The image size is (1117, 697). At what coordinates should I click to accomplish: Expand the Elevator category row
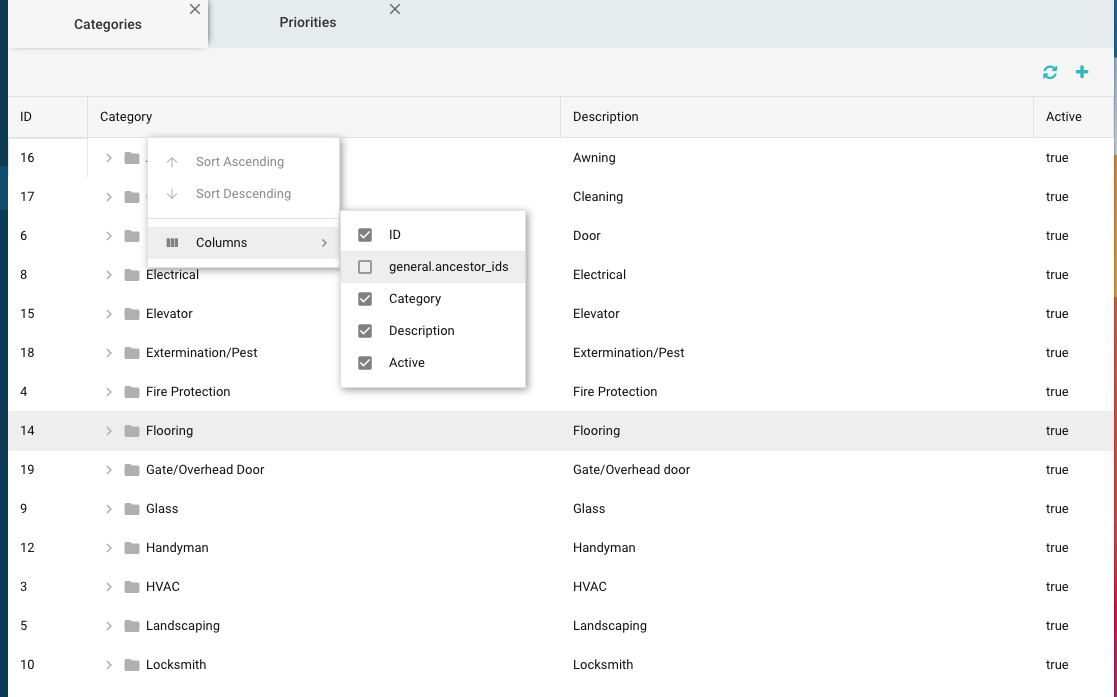[109, 314]
